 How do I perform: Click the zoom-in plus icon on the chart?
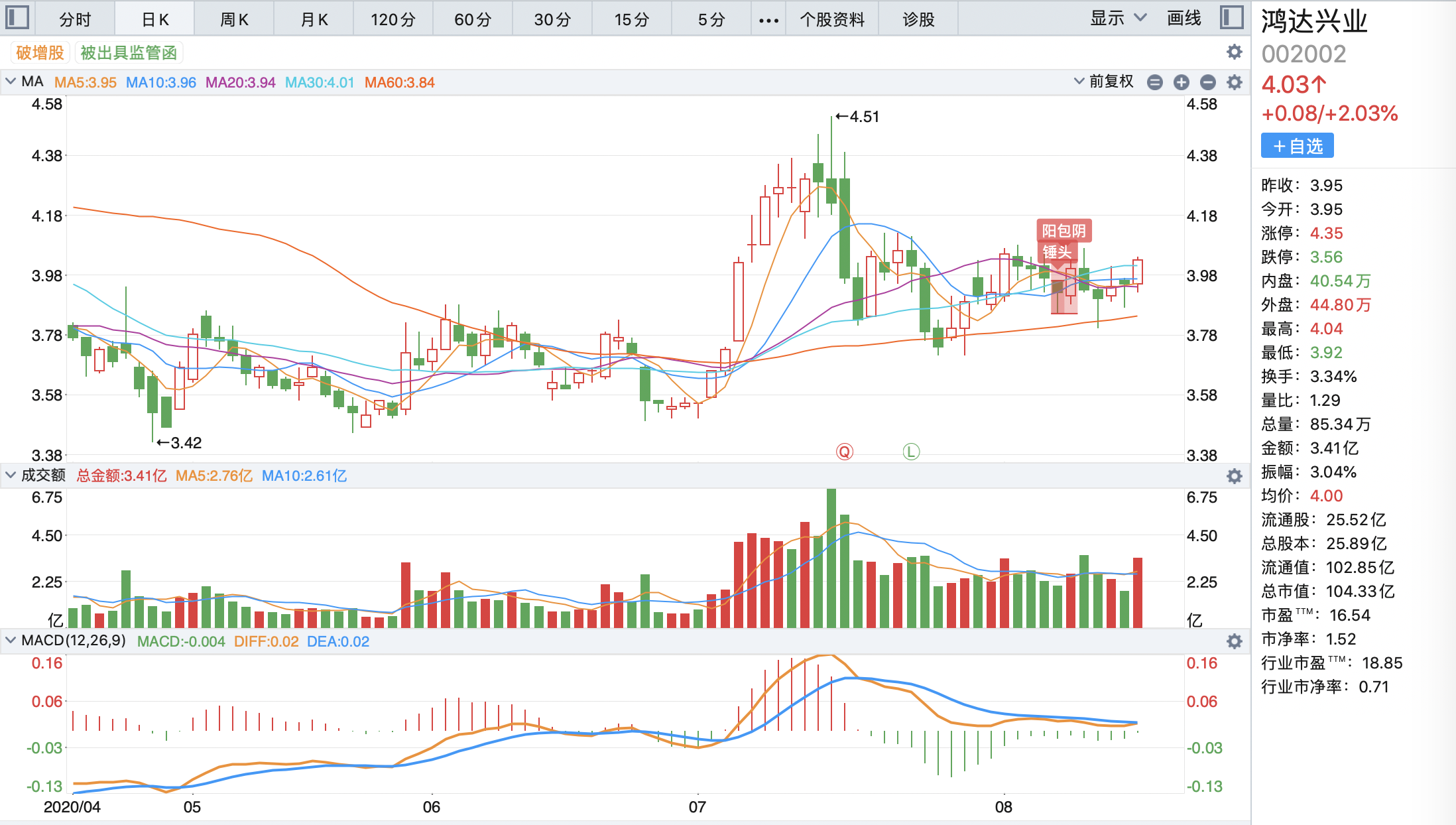1182,82
